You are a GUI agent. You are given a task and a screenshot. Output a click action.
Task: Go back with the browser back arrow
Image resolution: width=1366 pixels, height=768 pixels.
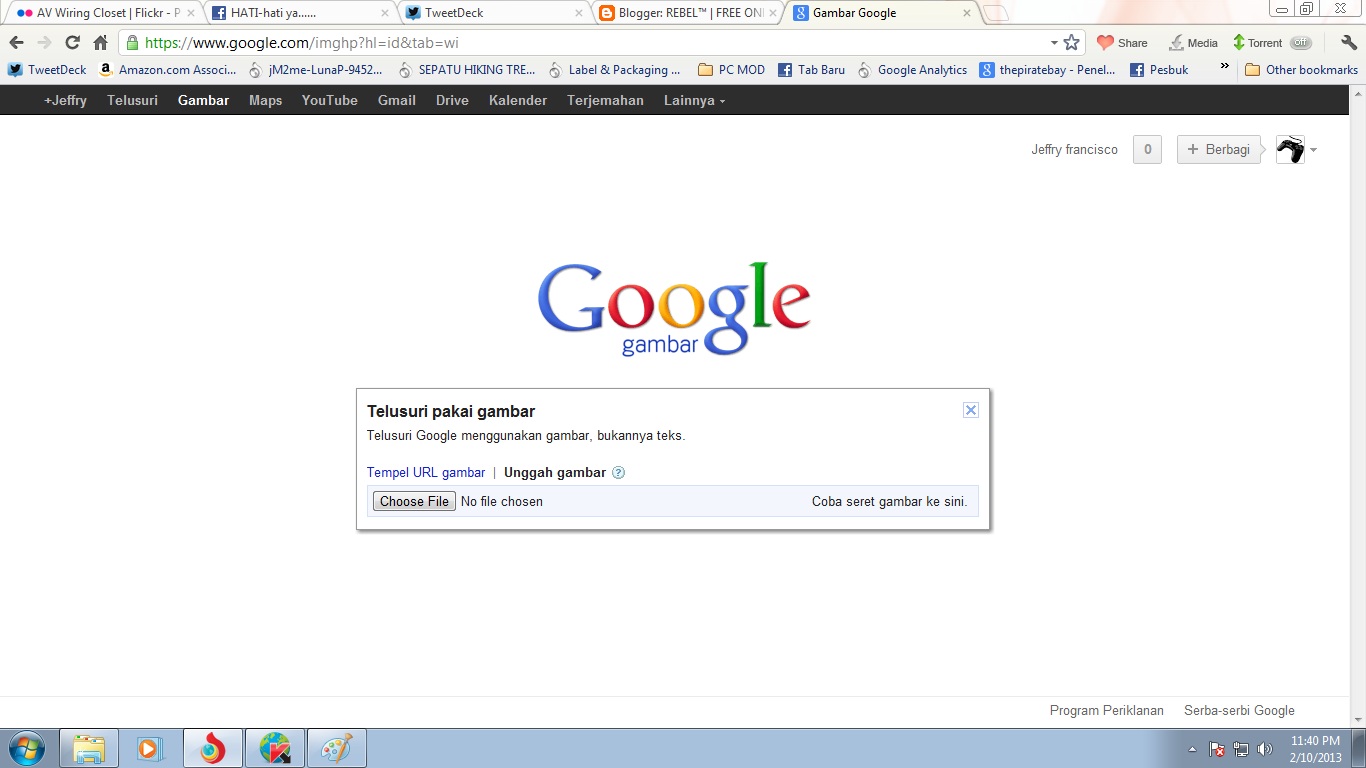(16, 43)
